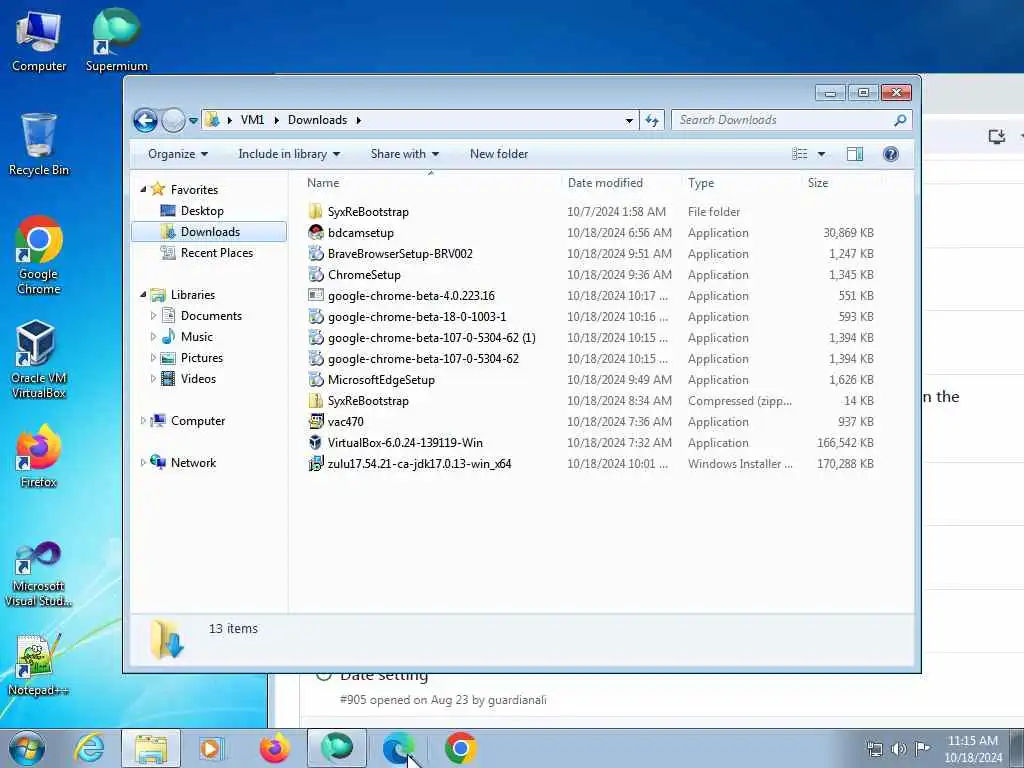Viewport: 1024px width, 768px height.
Task: Click the volume speaker tray icon
Action: (x=899, y=749)
